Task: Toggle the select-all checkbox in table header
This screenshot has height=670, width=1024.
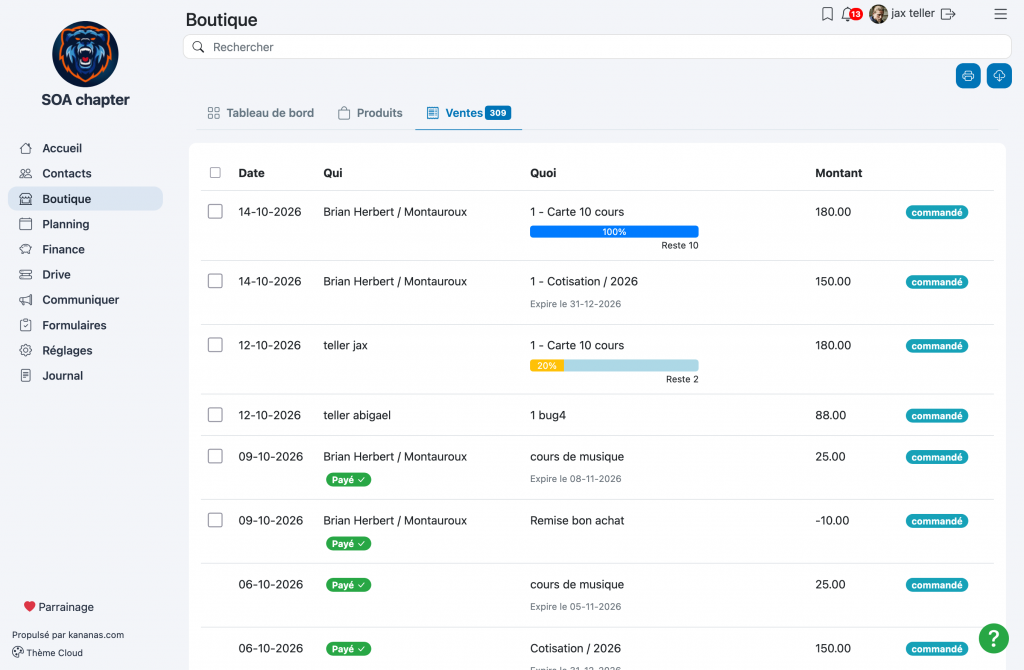Action: pos(215,172)
